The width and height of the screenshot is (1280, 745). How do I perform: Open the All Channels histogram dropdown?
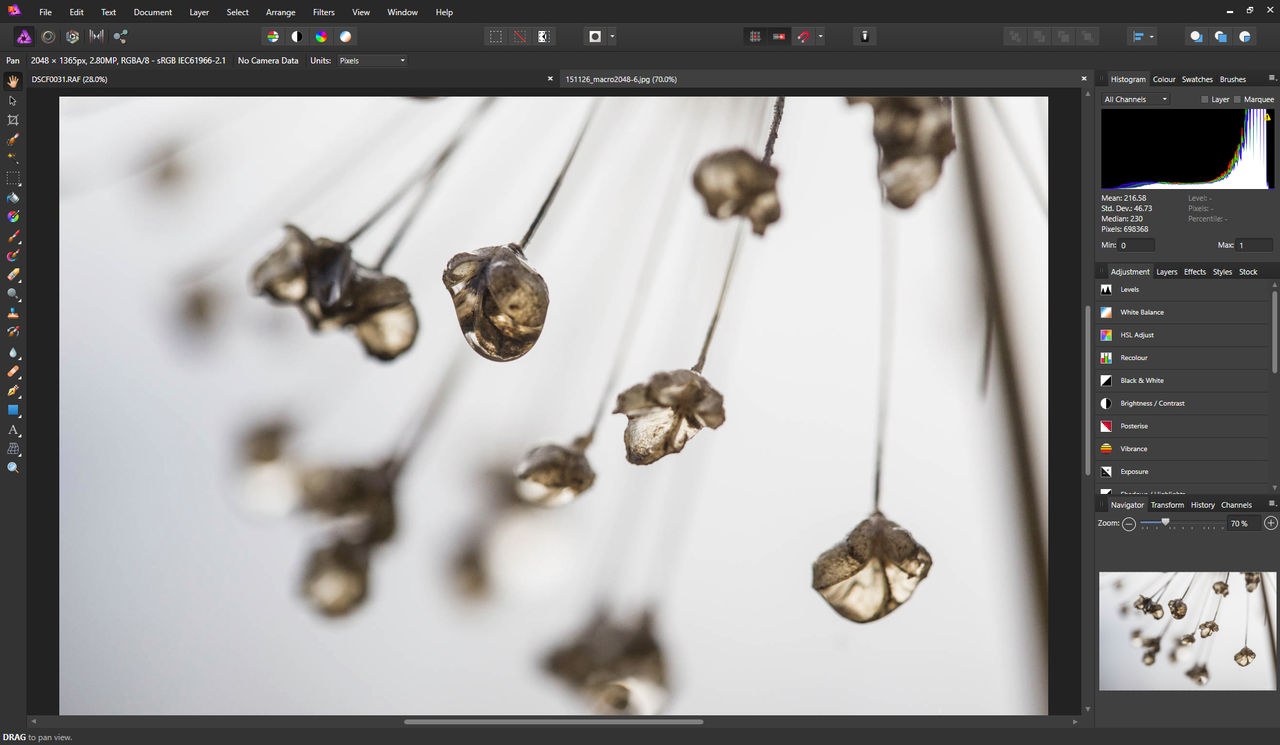tap(1135, 99)
